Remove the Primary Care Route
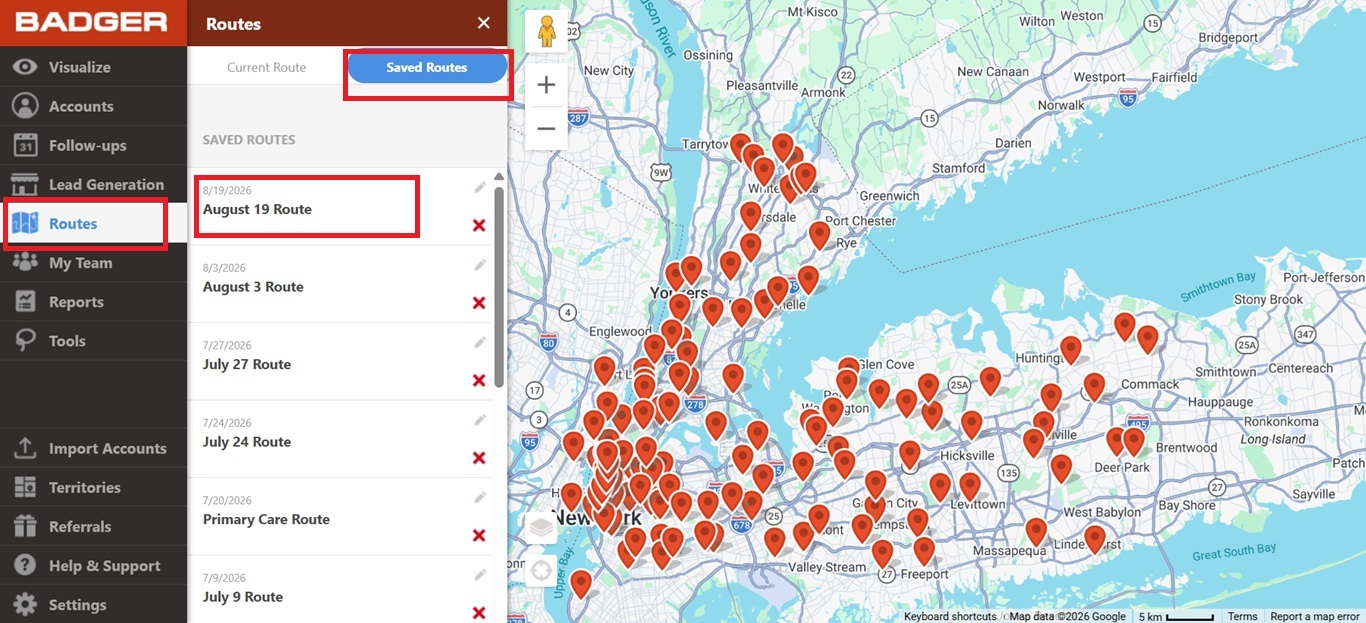Image resolution: width=1366 pixels, height=623 pixels. (x=479, y=536)
